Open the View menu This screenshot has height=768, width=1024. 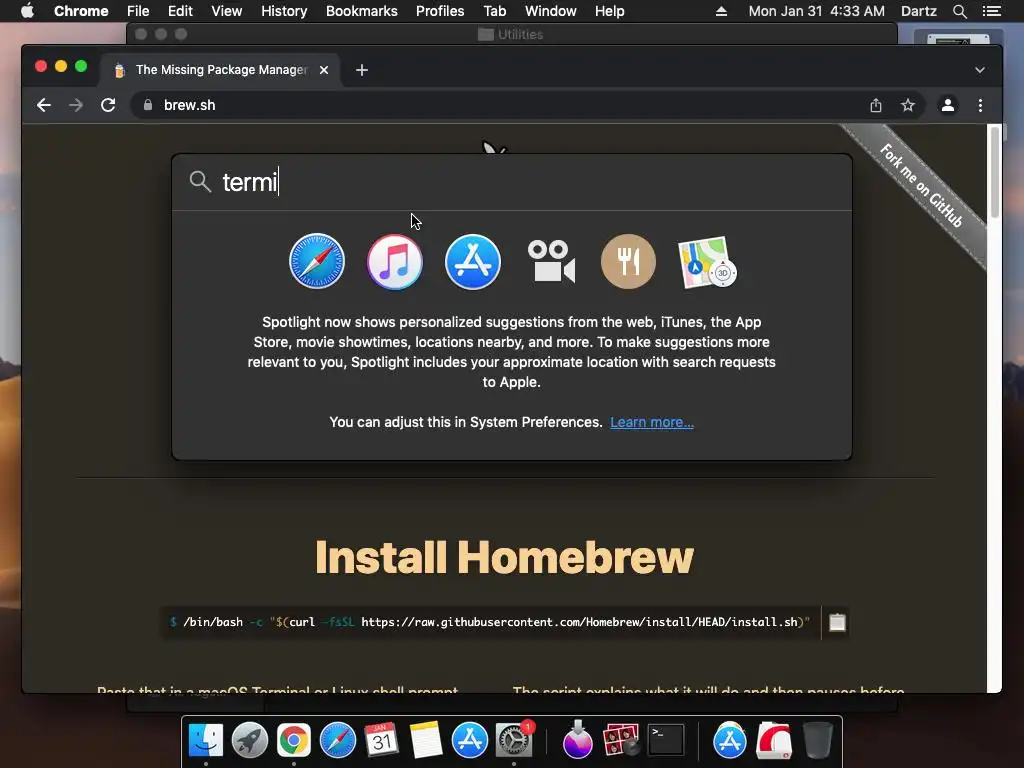pyautogui.click(x=227, y=11)
